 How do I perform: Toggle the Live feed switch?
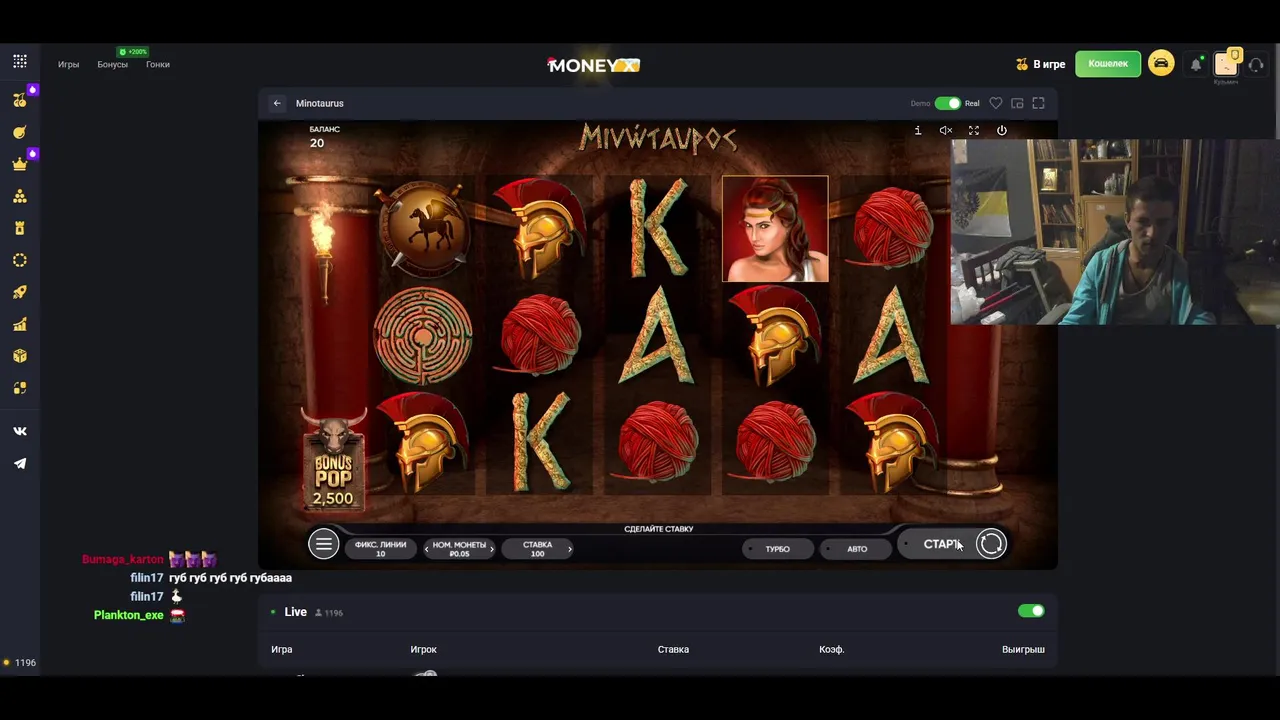point(1031,611)
